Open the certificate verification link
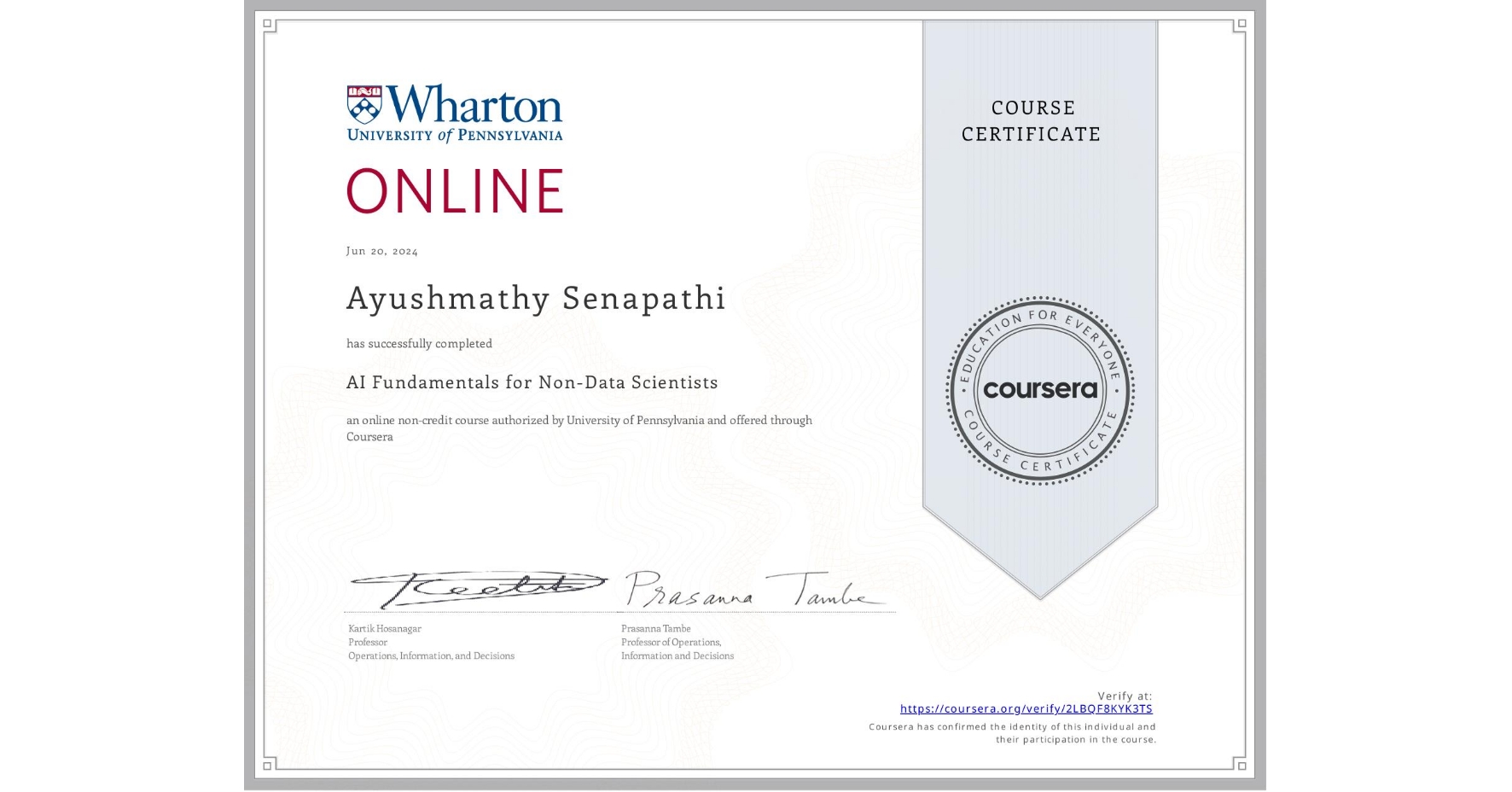 point(1026,708)
